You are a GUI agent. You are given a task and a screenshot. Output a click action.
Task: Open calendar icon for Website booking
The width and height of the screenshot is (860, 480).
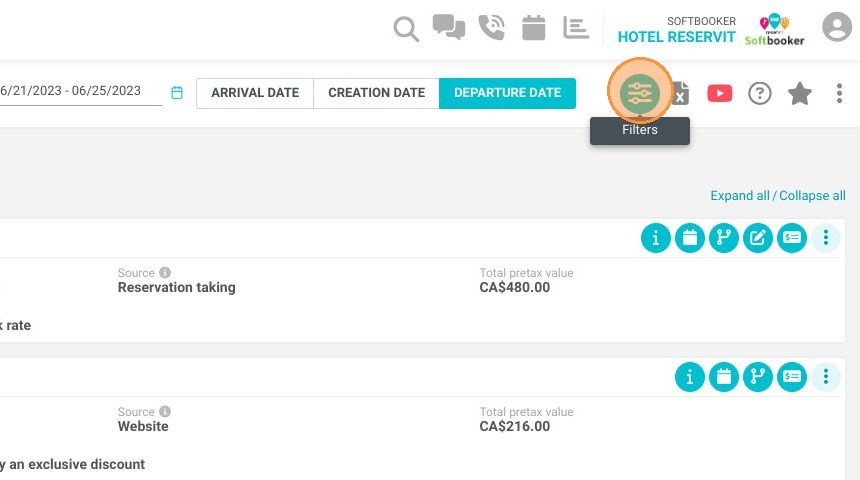coord(723,377)
